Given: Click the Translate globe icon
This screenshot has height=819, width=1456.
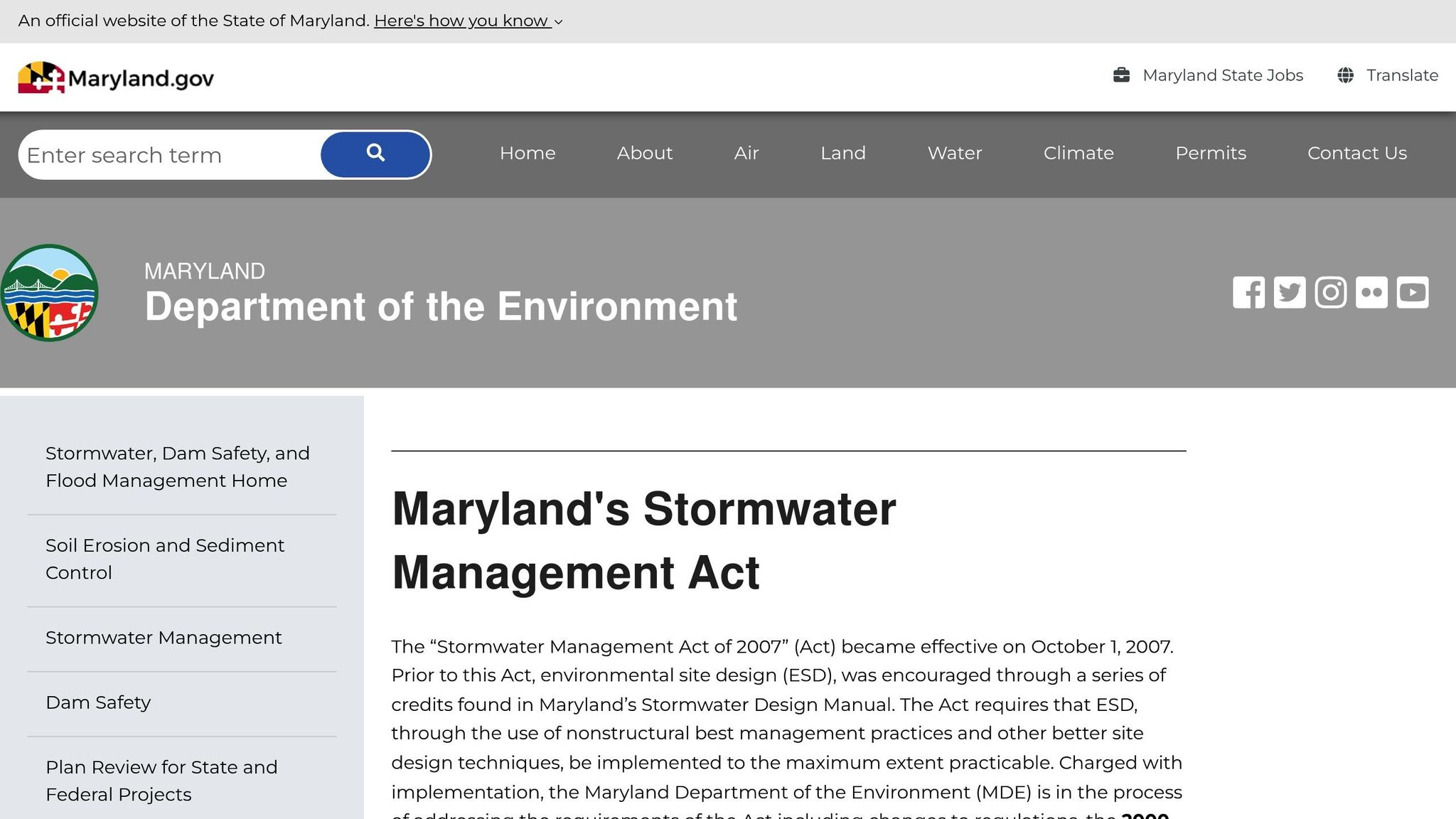Looking at the screenshot, I should [x=1346, y=75].
